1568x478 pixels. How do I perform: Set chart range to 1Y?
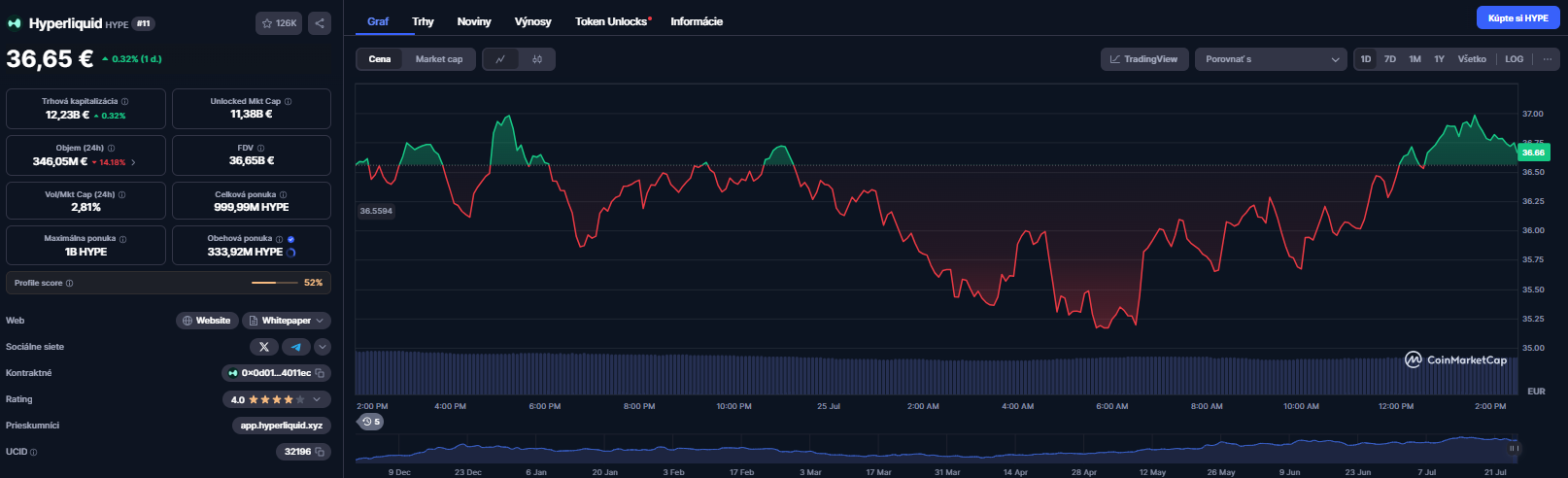(x=1439, y=59)
